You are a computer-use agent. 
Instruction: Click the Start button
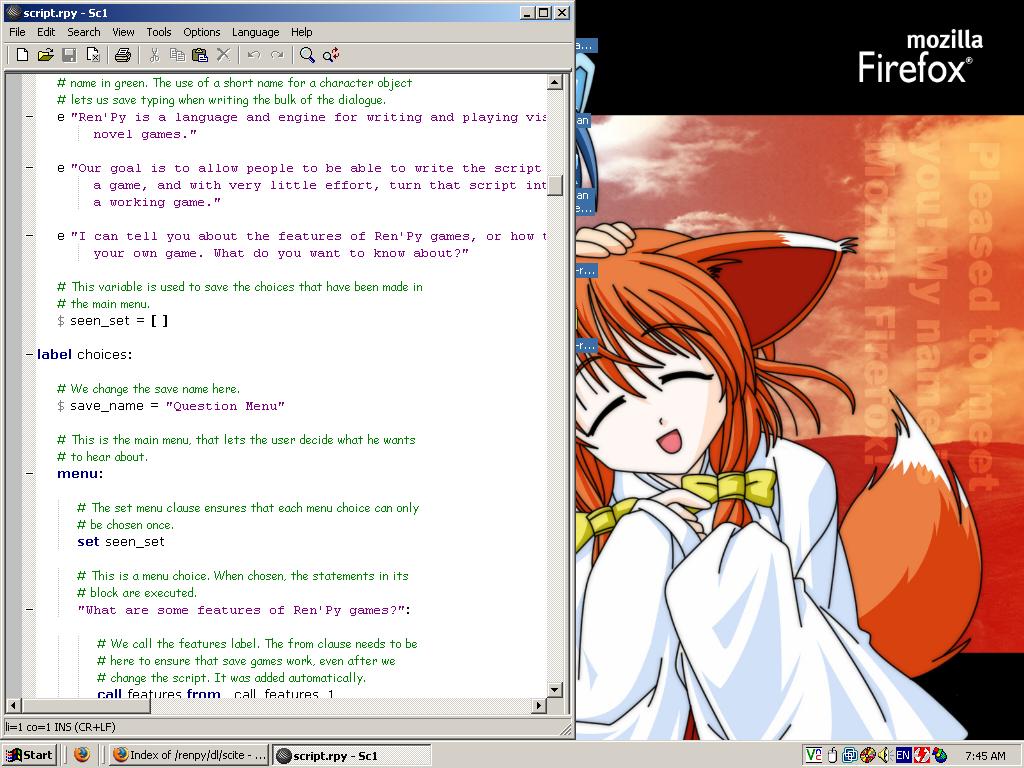29,755
